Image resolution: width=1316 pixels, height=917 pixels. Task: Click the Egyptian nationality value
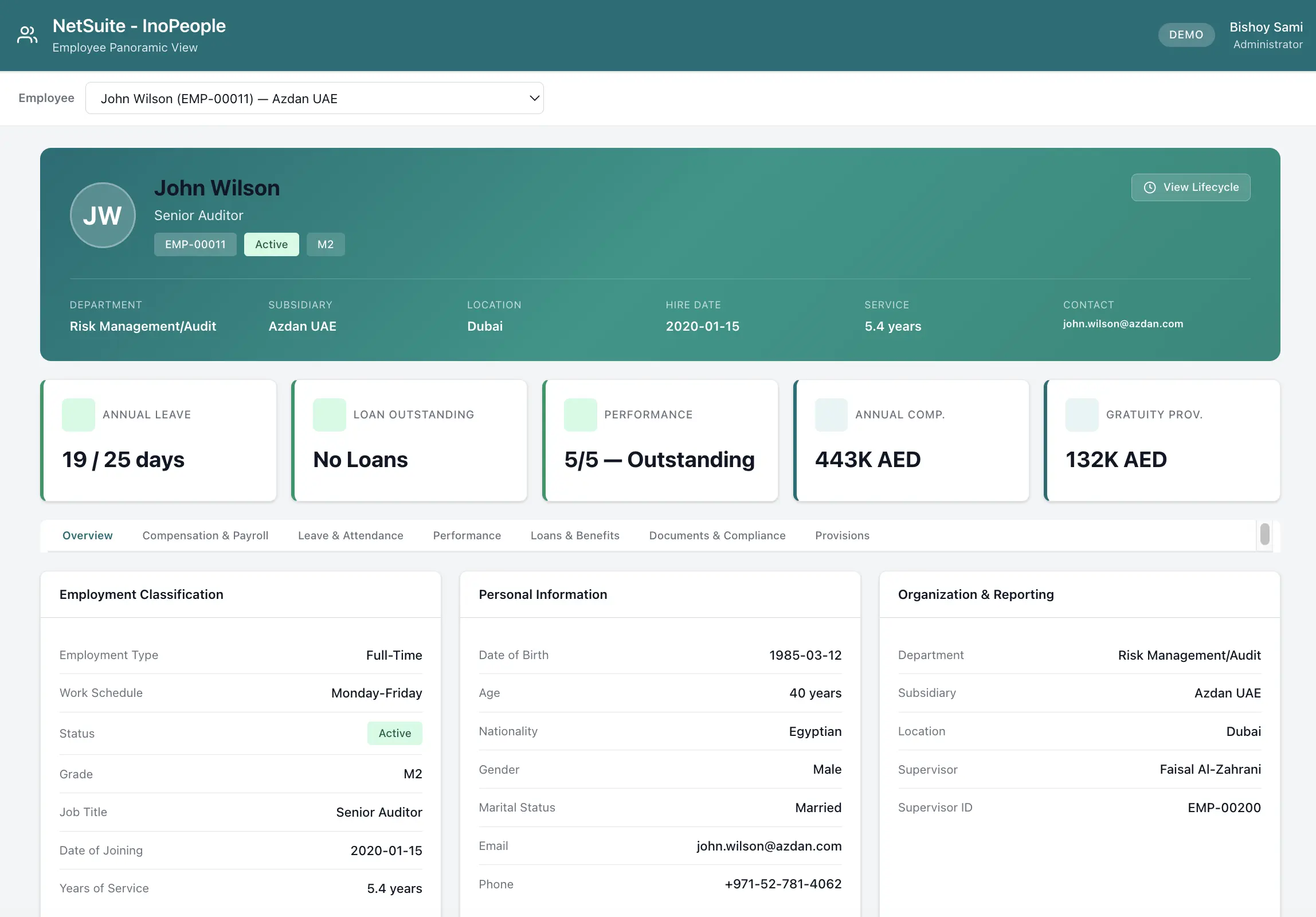pyautogui.click(x=815, y=731)
